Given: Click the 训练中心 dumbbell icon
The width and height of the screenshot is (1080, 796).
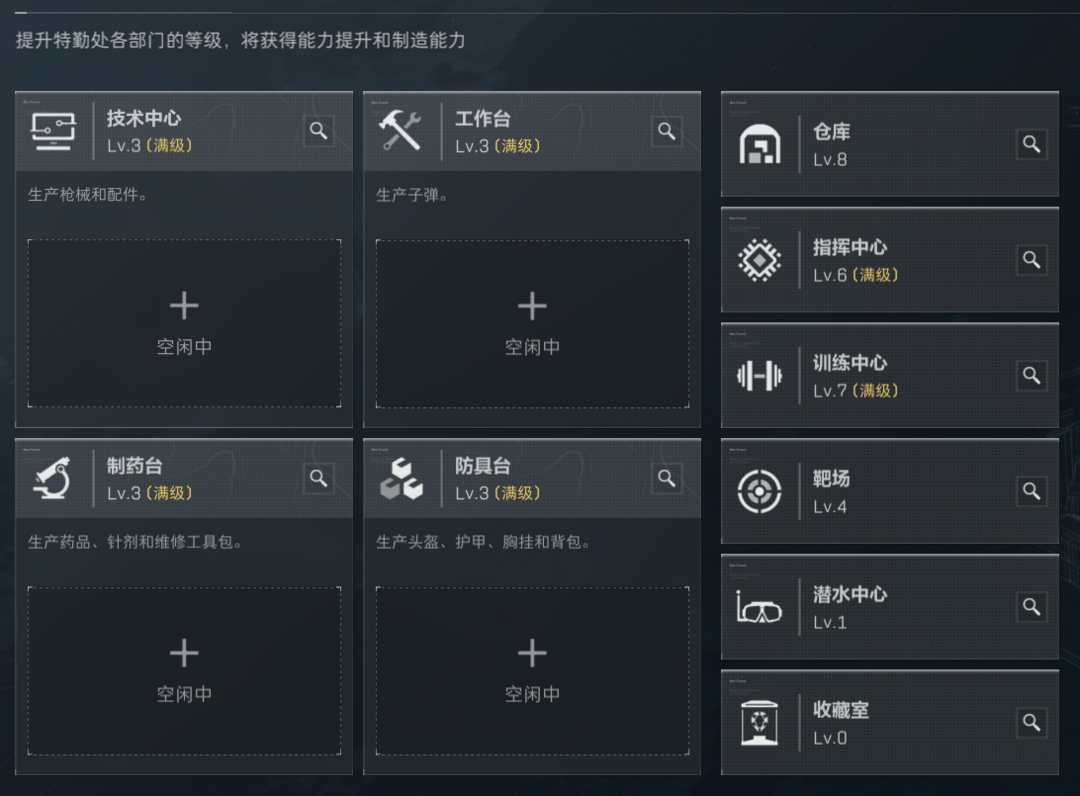Looking at the screenshot, I should (x=760, y=375).
